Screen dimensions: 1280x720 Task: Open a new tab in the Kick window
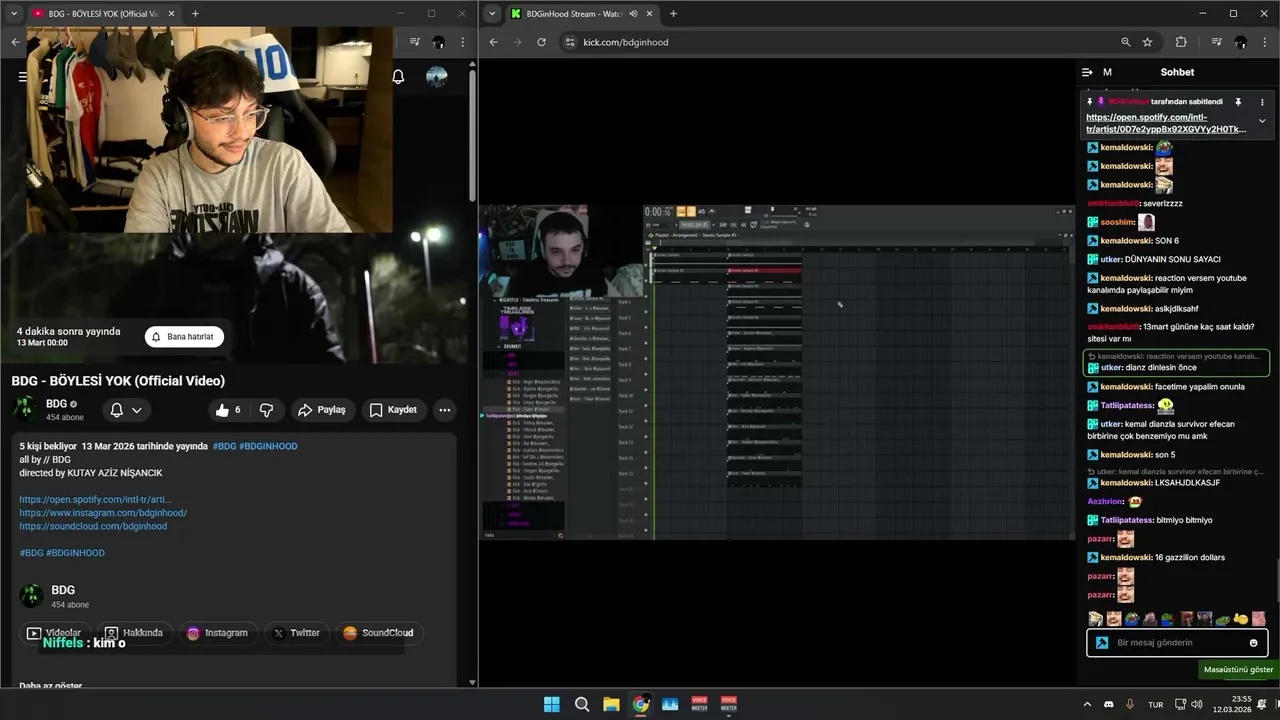tap(673, 14)
